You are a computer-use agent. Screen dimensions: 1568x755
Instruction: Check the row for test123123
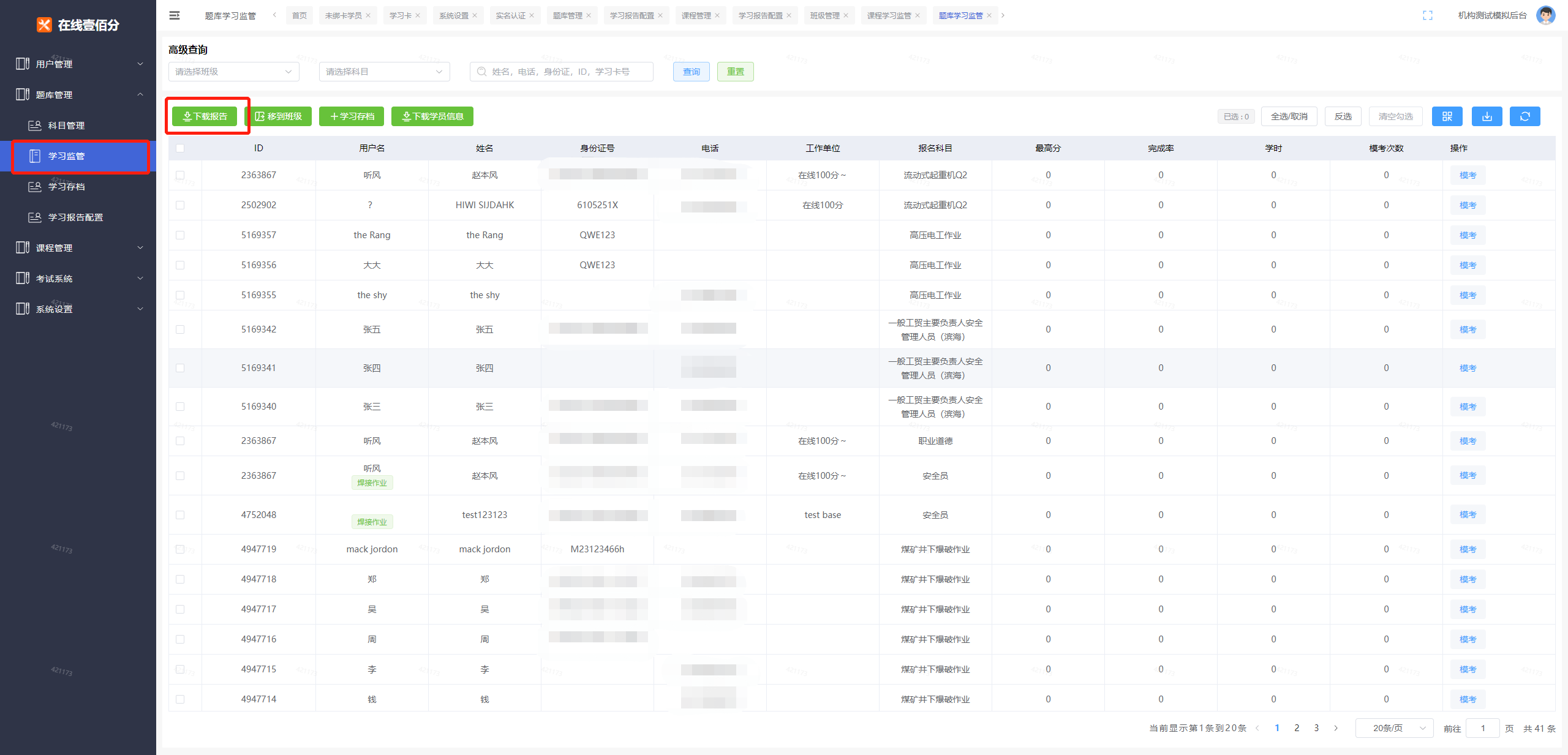(180, 515)
